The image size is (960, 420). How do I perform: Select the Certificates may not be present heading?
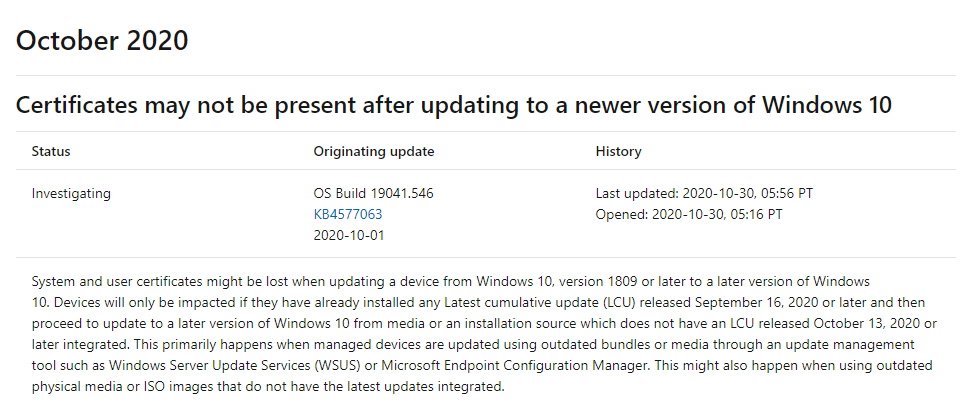click(454, 105)
